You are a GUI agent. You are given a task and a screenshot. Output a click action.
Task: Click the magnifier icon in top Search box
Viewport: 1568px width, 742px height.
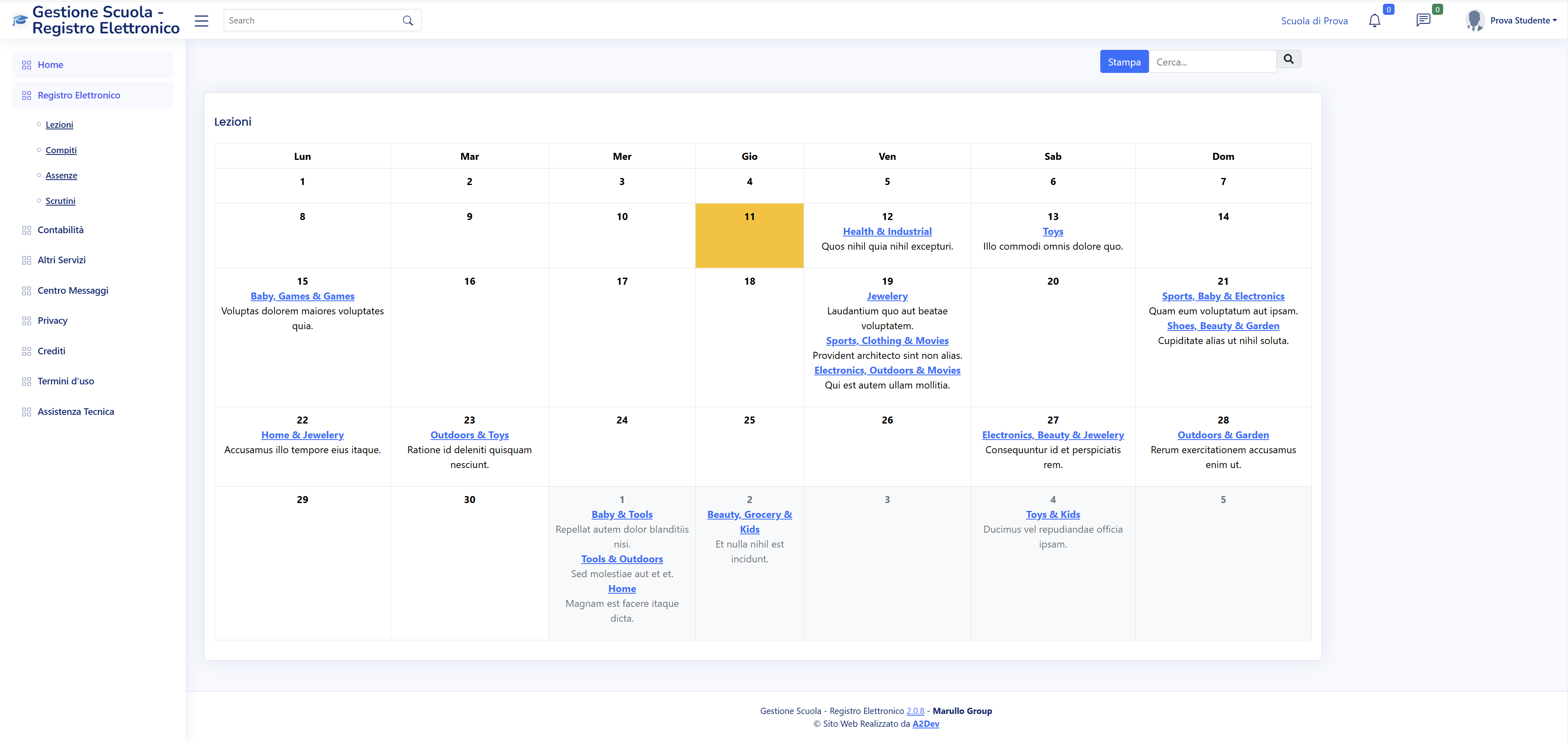(x=408, y=21)
